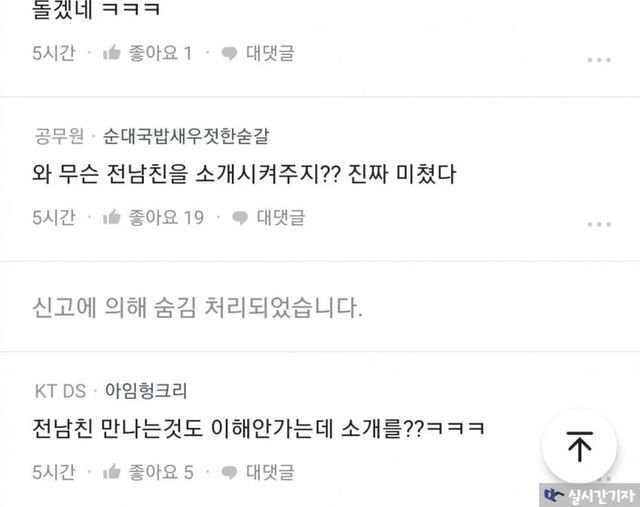This screenshot has width=640, height=507.
Task: Click thumbs-up icon on 아임형크리 comment
Action: click(111, 472)
